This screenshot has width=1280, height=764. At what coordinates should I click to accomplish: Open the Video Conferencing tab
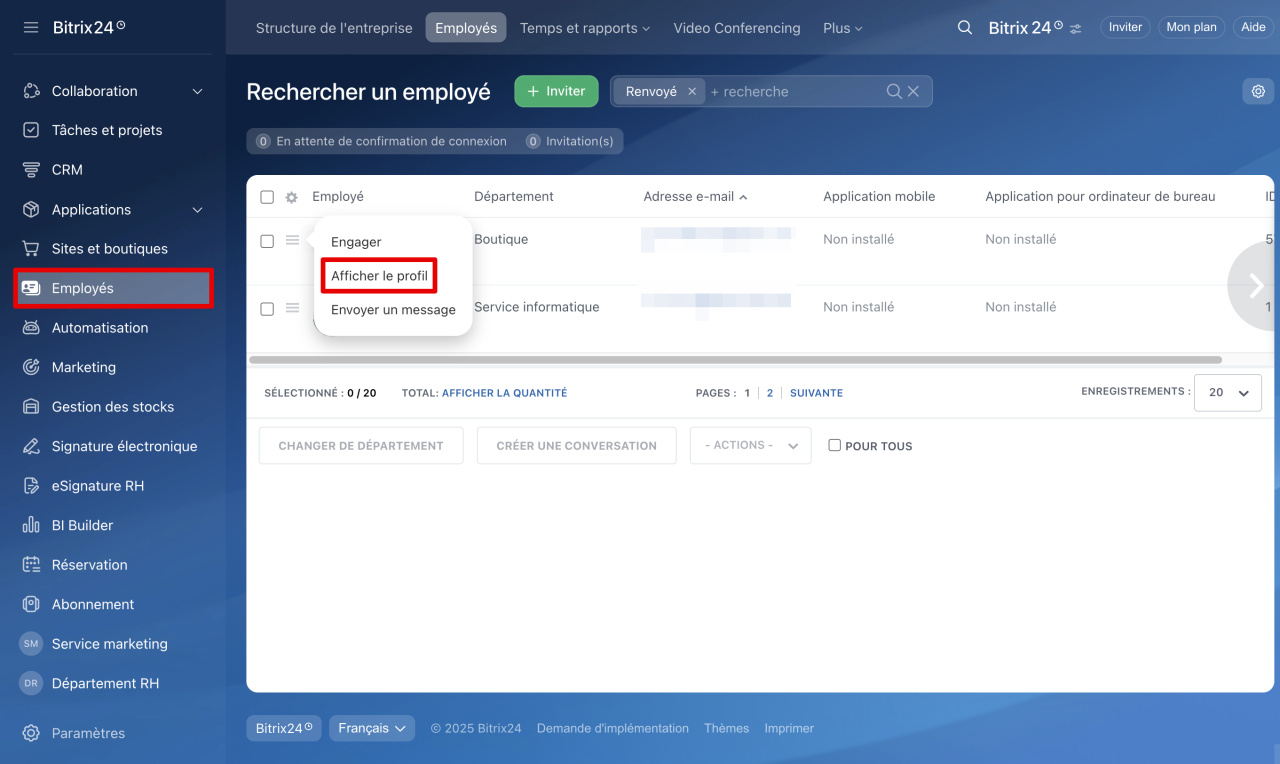(x=737, y=28)
